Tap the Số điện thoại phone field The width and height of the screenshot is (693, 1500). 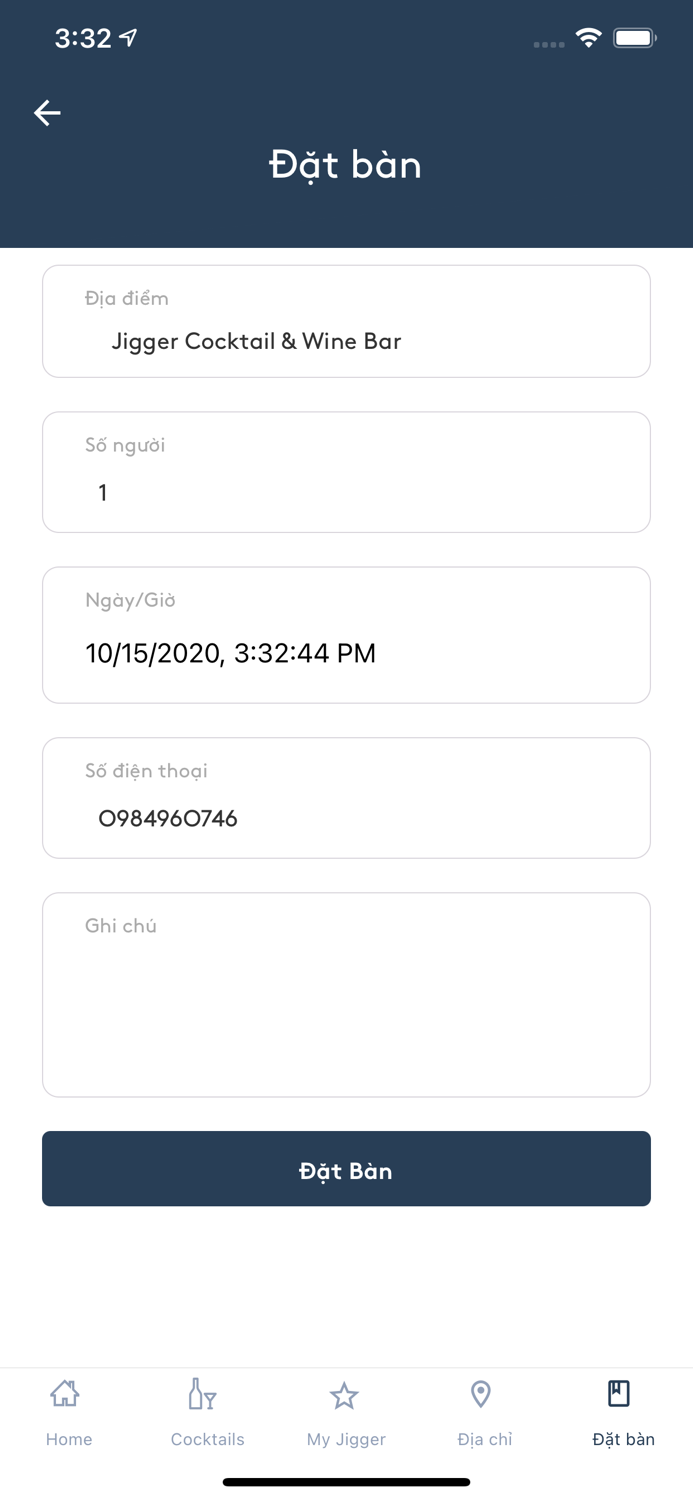[x=346, y=797]
